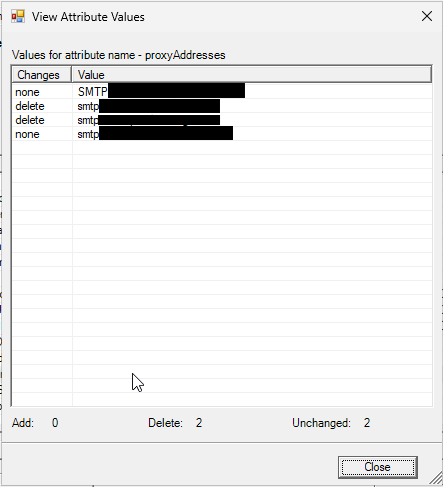
Task: Click the Delete count label
Action: coord(165,423)
